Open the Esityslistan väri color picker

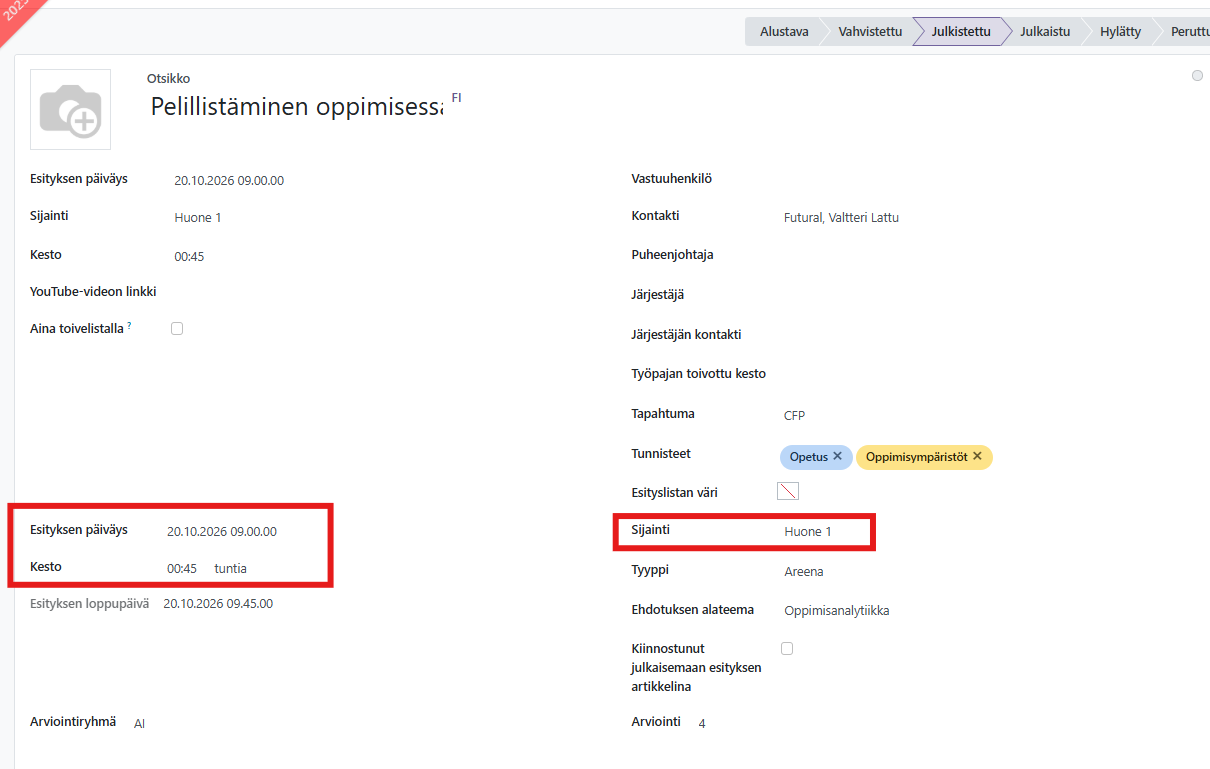(x=788, y=491)
